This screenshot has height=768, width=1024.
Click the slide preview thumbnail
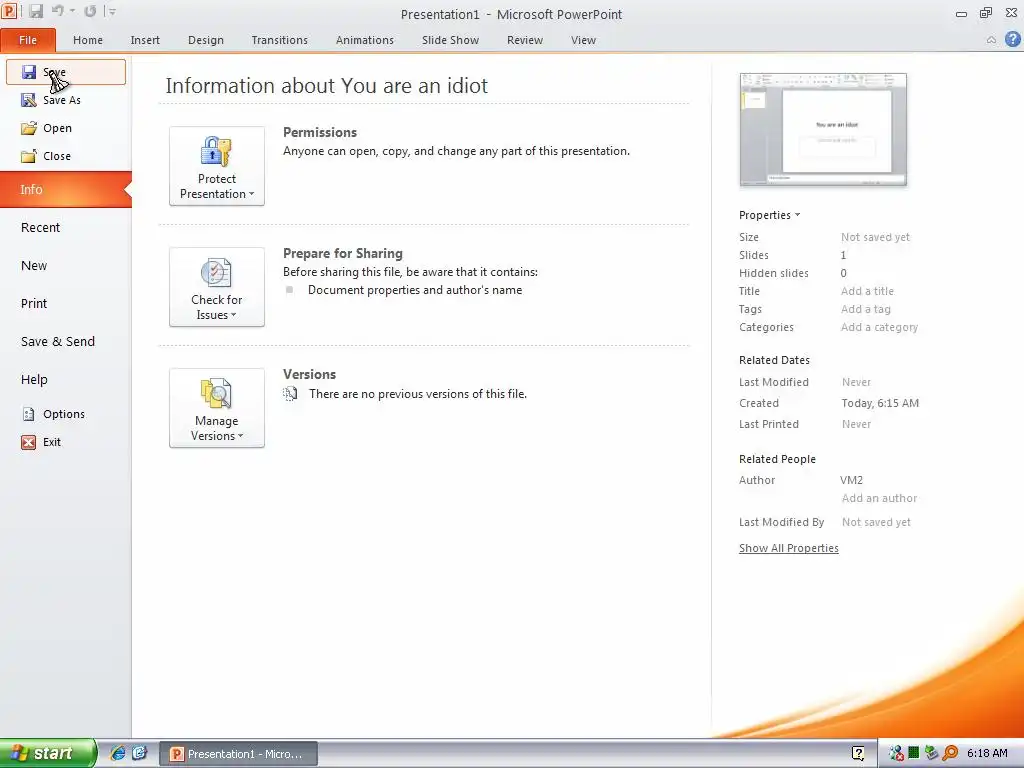point(823,129)
